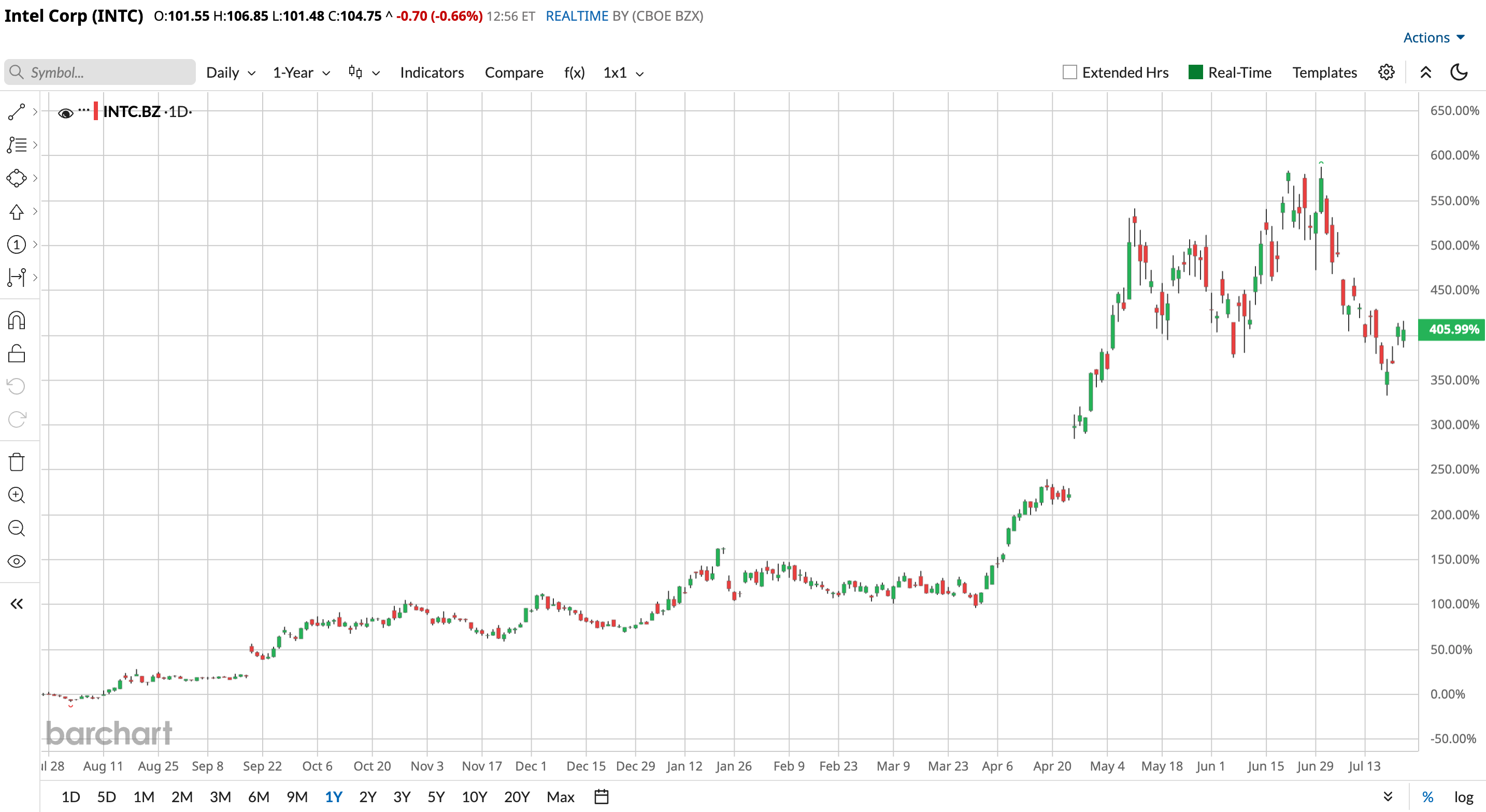Select the shapes drawing tool
This screenshot has height=812, width=1486.
17,178
